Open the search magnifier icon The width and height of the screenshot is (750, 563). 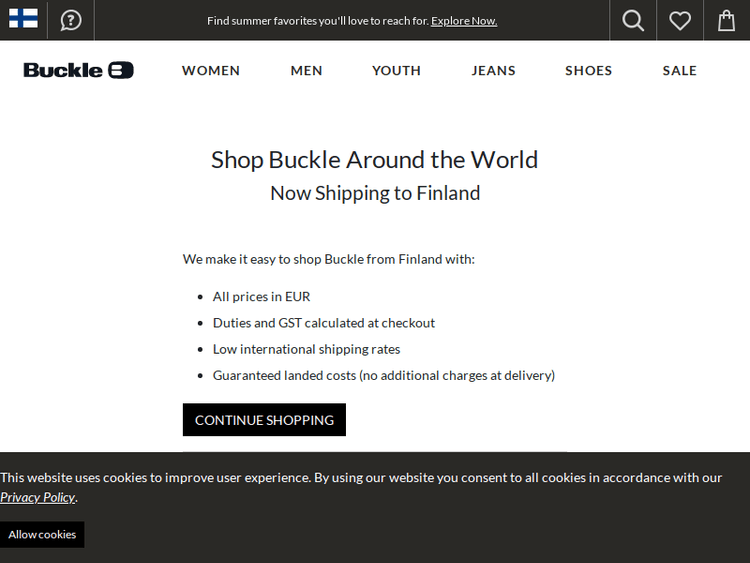[x=633, y=20]
